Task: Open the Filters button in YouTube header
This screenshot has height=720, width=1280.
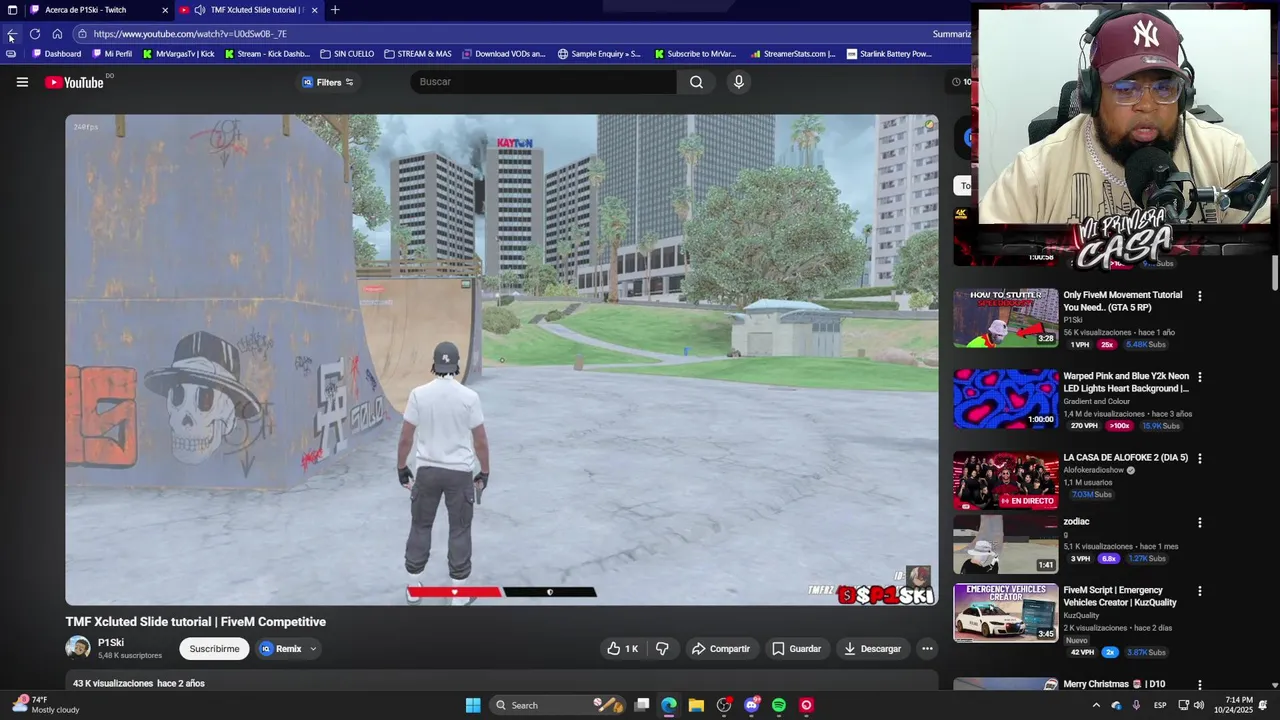Action: click(x=328, y=82)
